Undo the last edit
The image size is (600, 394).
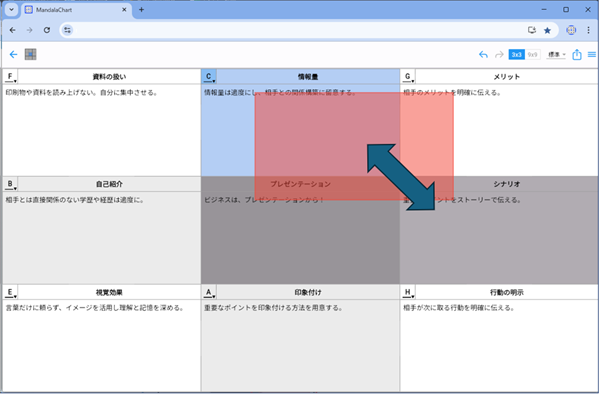483,55
